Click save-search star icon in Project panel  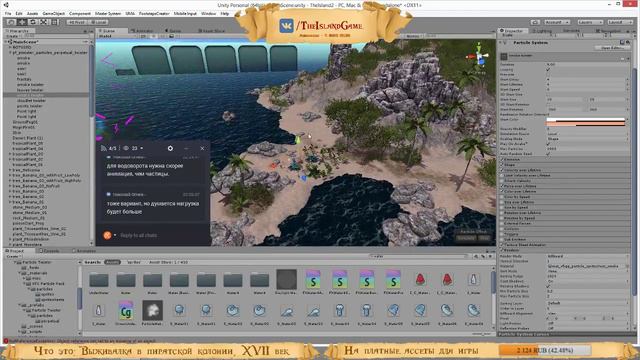490,256
